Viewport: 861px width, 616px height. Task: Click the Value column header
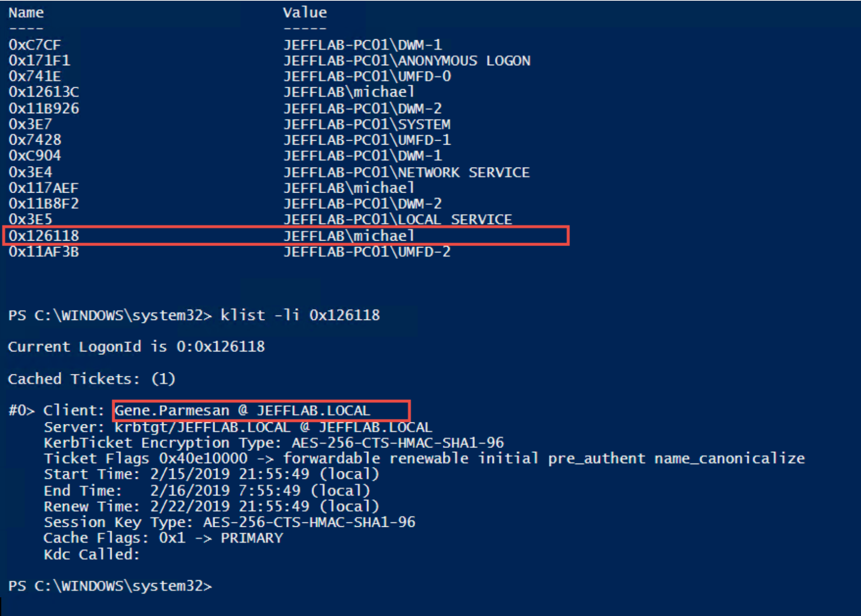coord(305,13)
